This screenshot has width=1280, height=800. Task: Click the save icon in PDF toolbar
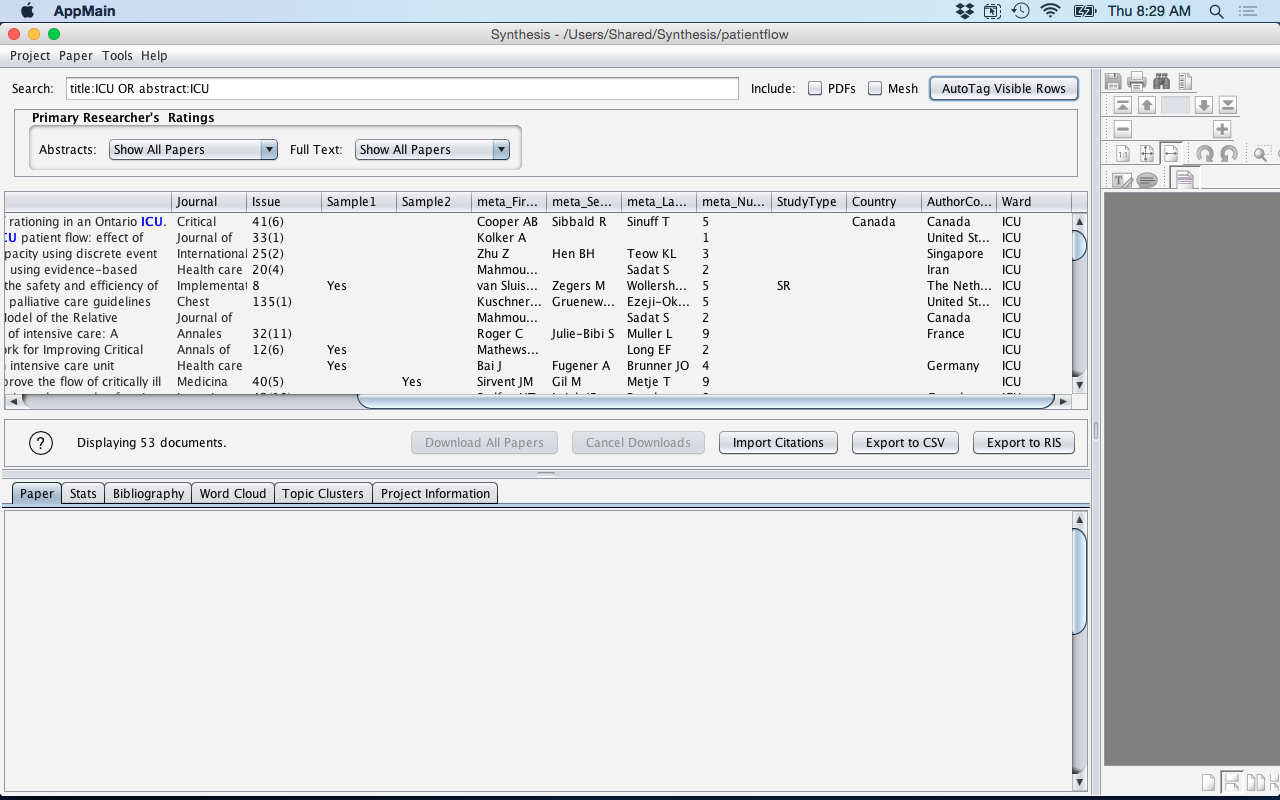point(1113,82)
